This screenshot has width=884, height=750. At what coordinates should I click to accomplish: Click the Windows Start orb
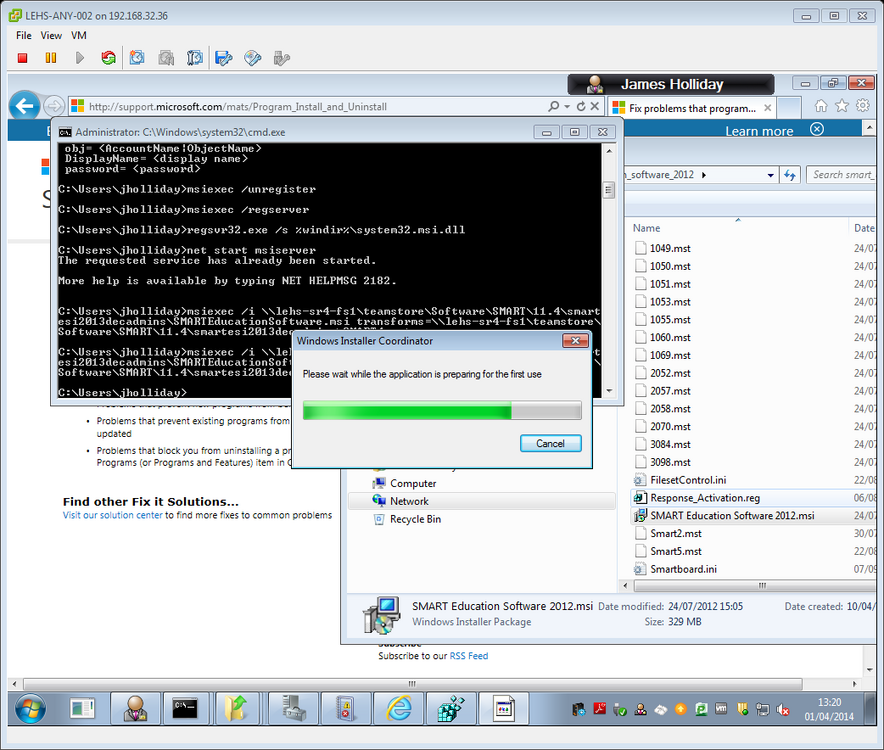[x=30, y=708]
